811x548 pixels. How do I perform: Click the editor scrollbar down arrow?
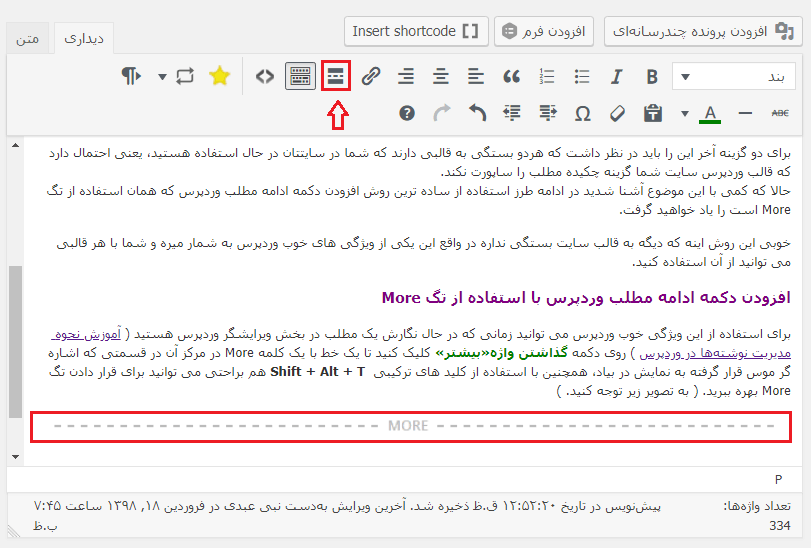[x=16, y=457]
